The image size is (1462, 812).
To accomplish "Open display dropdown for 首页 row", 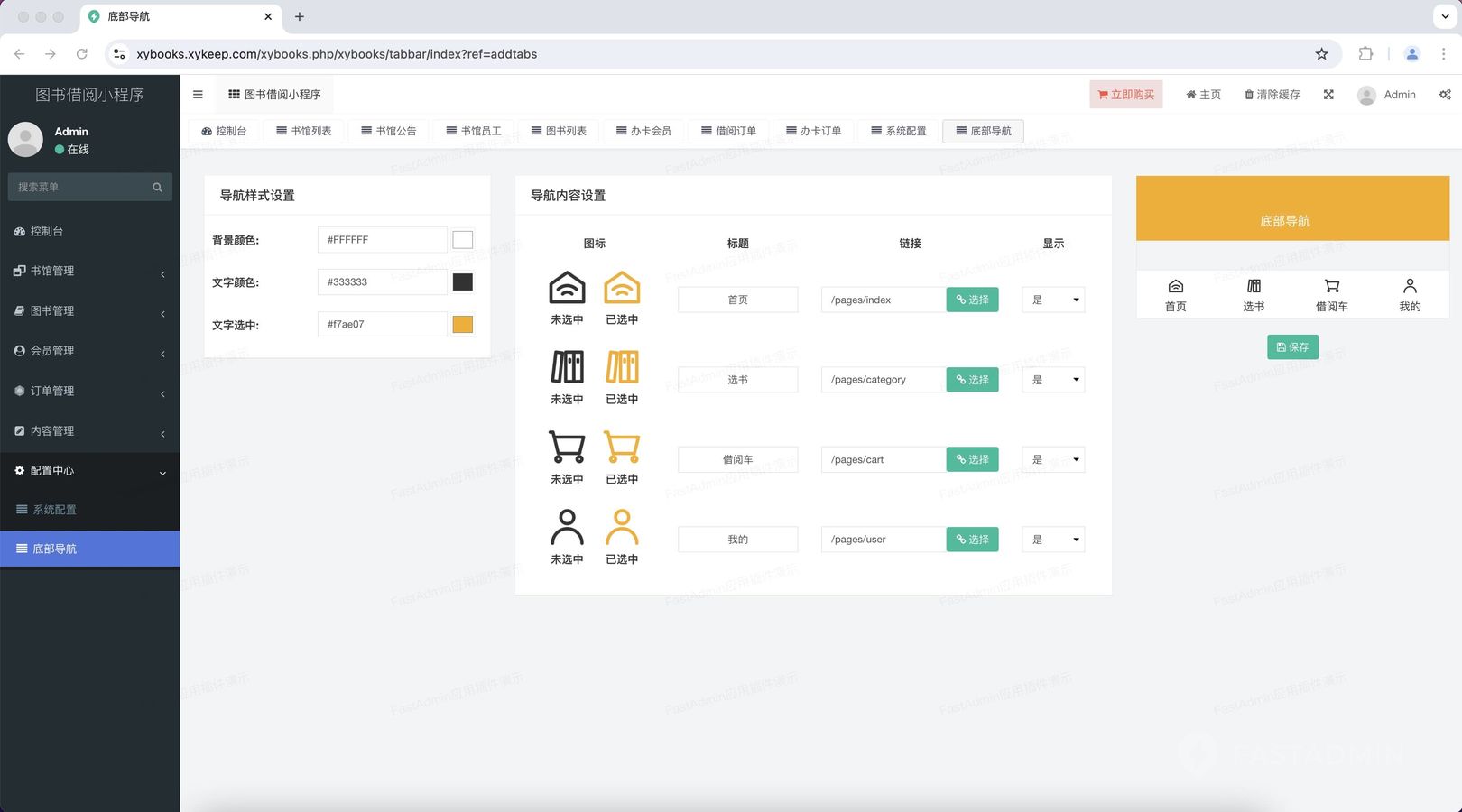I will (1053, 300).
